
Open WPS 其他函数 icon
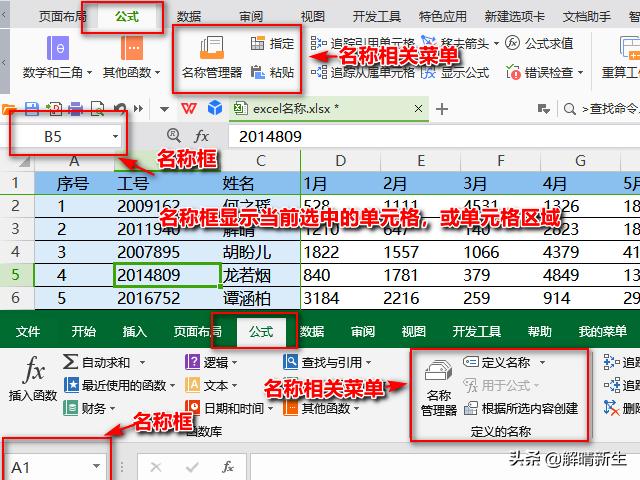pos(132,48)
